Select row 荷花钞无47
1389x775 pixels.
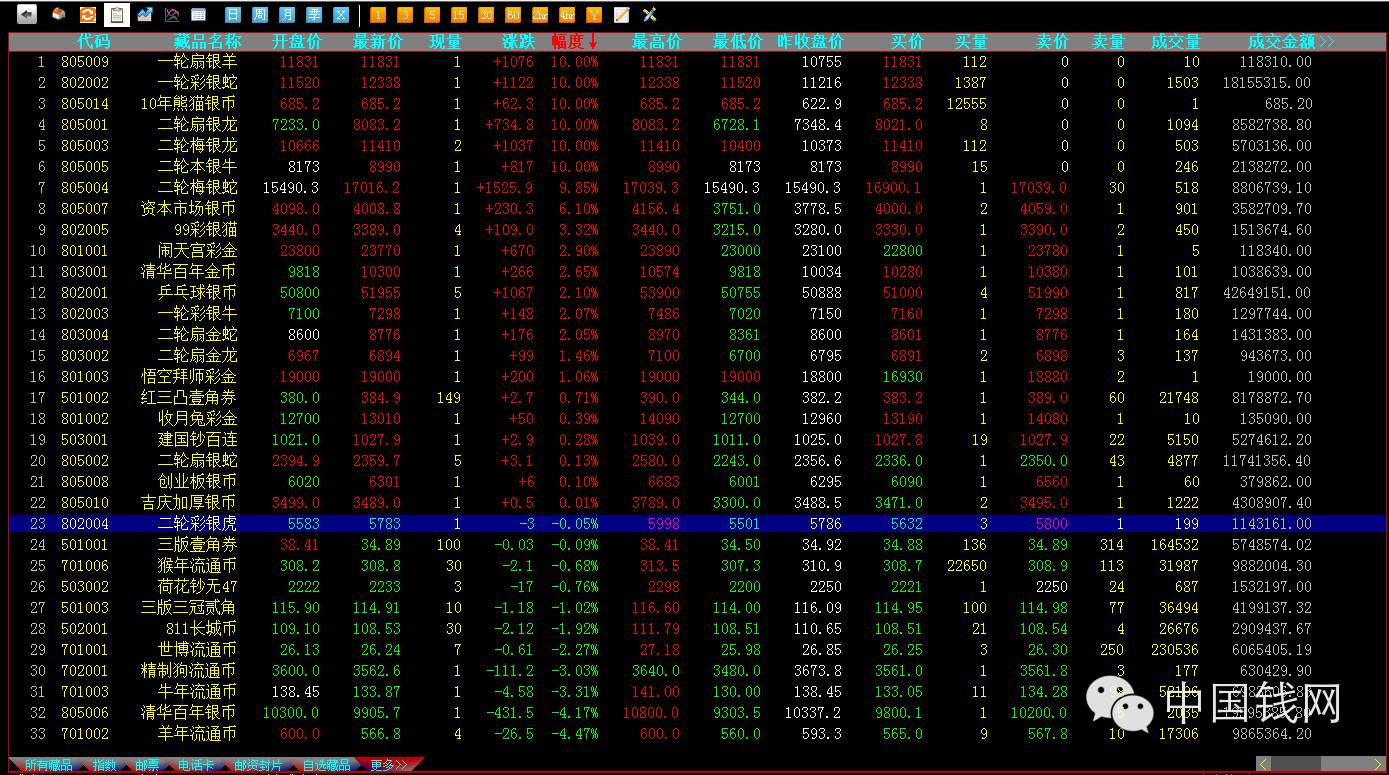pos(697,587)
